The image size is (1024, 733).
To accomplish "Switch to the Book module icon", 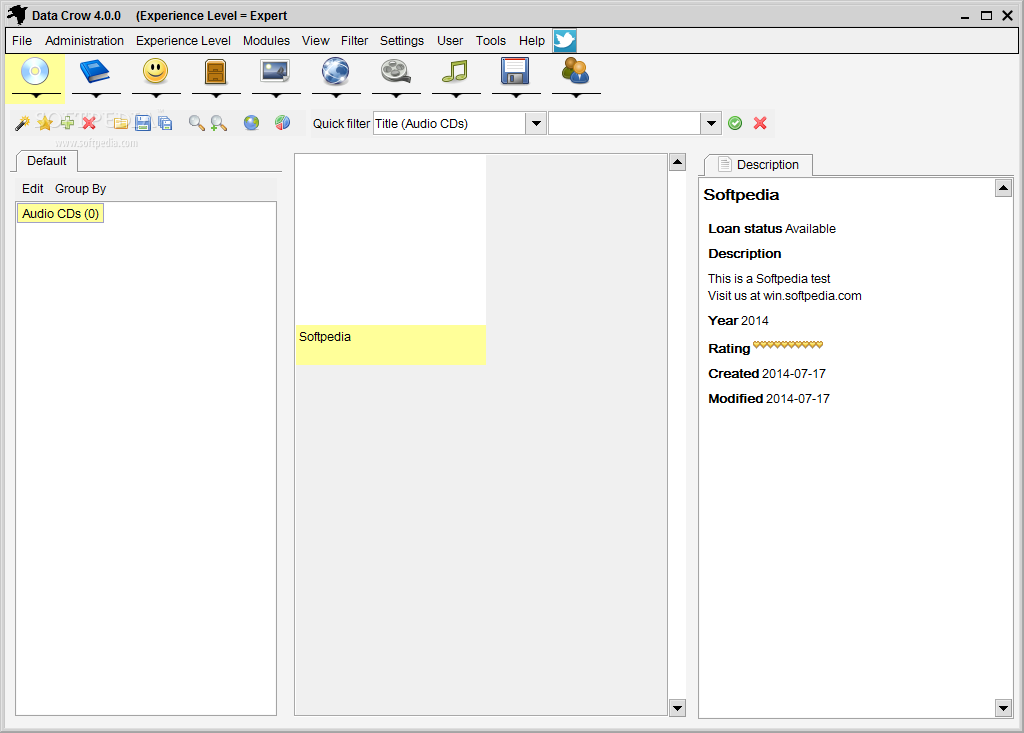I will [x=95, y=71].
